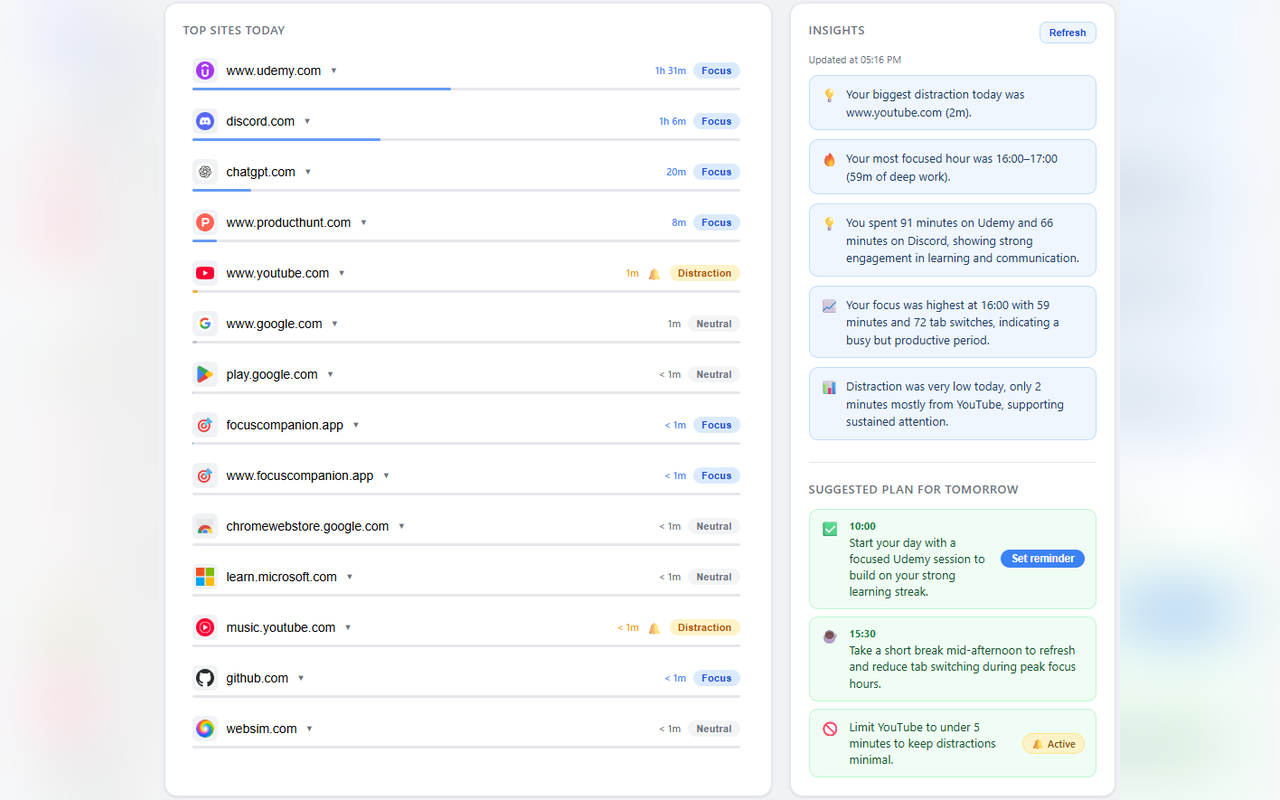
Task: Expand the github.com dropdown arrow
Action: click(x=301, y=678)
